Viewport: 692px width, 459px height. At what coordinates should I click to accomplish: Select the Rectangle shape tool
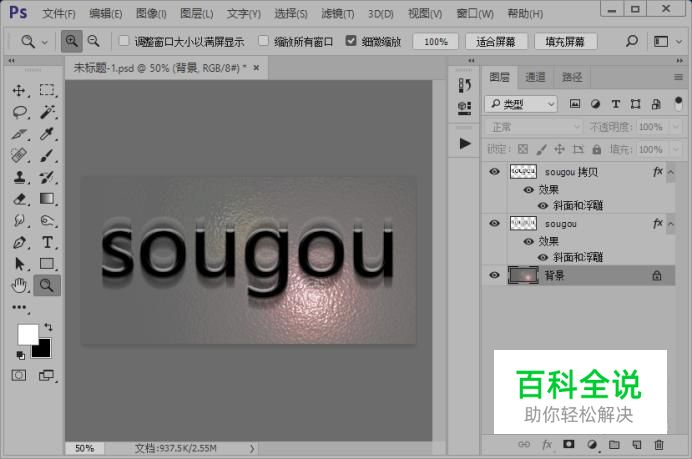pos(47,264)
